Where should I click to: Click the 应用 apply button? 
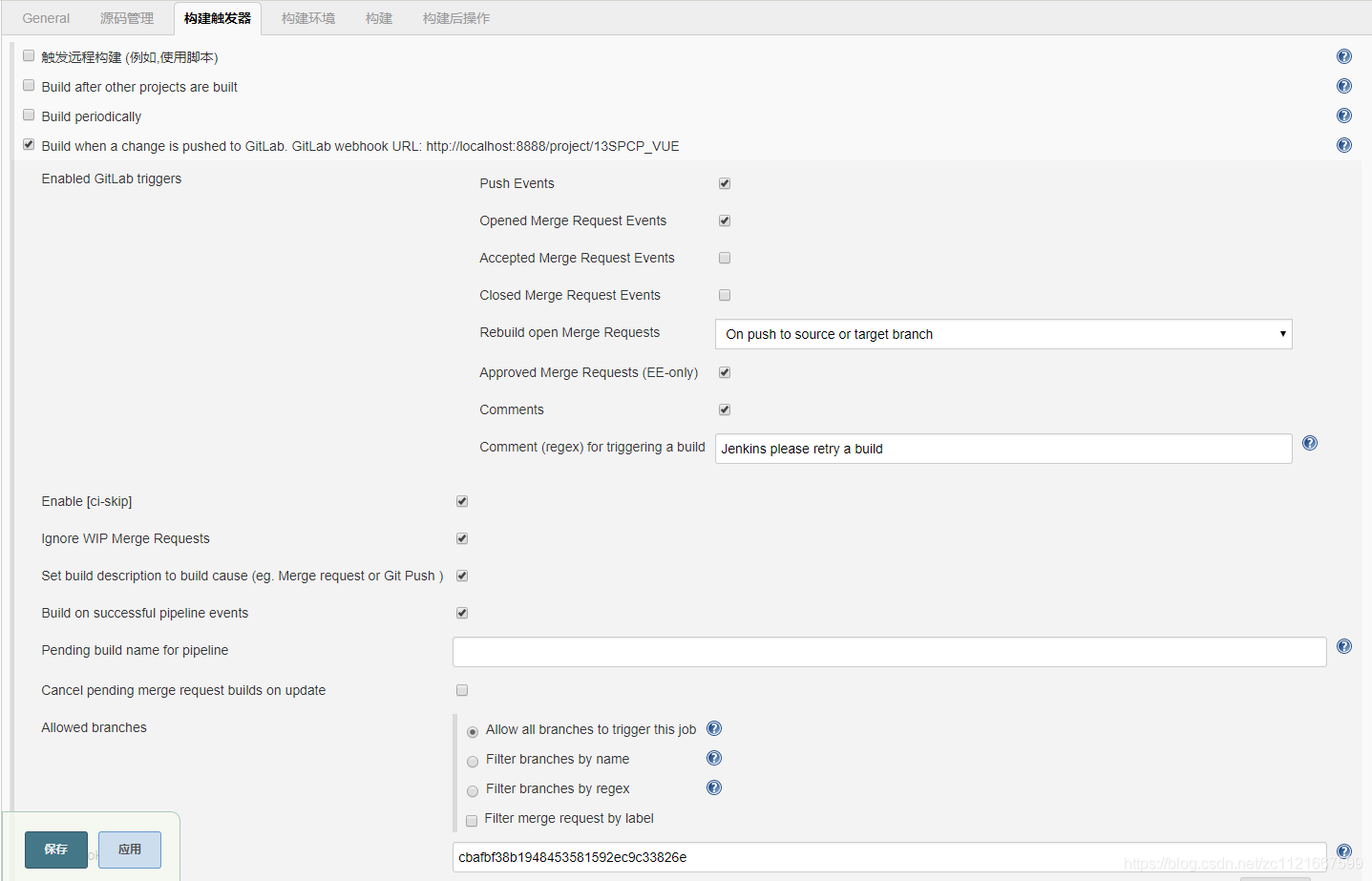tap(130, 850)
